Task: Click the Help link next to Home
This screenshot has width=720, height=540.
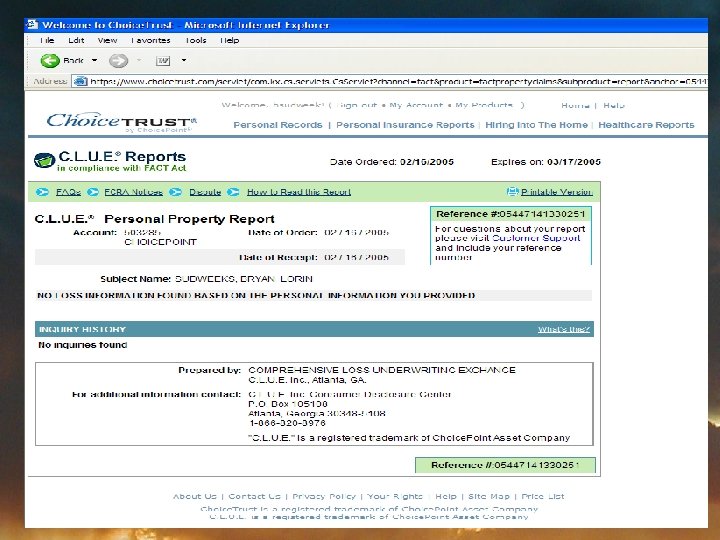Action: pos(614,106)
